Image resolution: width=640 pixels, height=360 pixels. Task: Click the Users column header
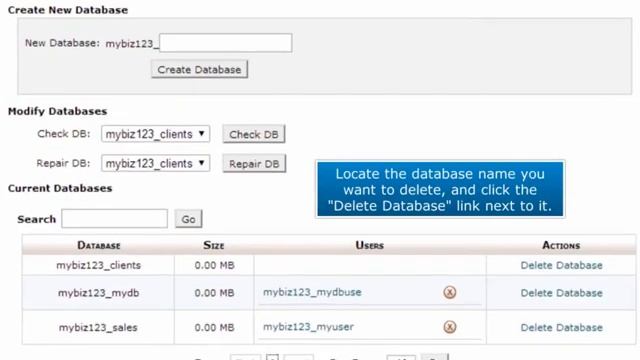pos(369,245)
